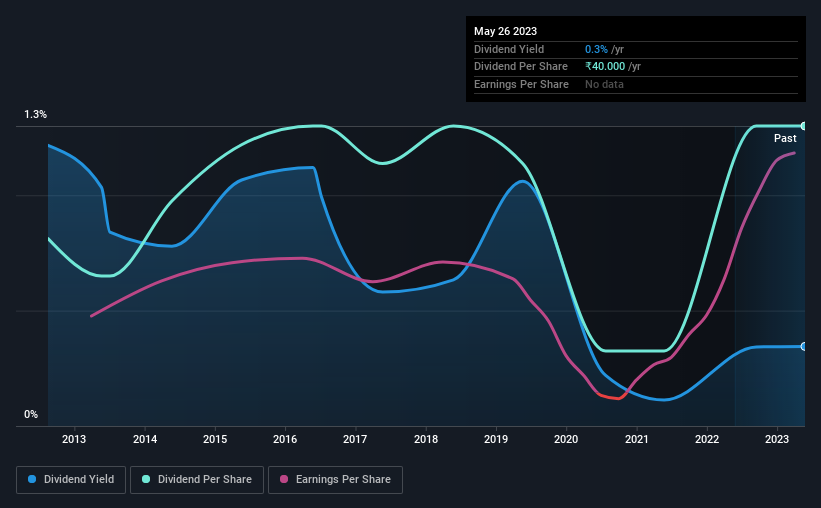Click the pink Earnings Per Share legend dot
This screenshot has height=508, width=821.
point(284,479)
